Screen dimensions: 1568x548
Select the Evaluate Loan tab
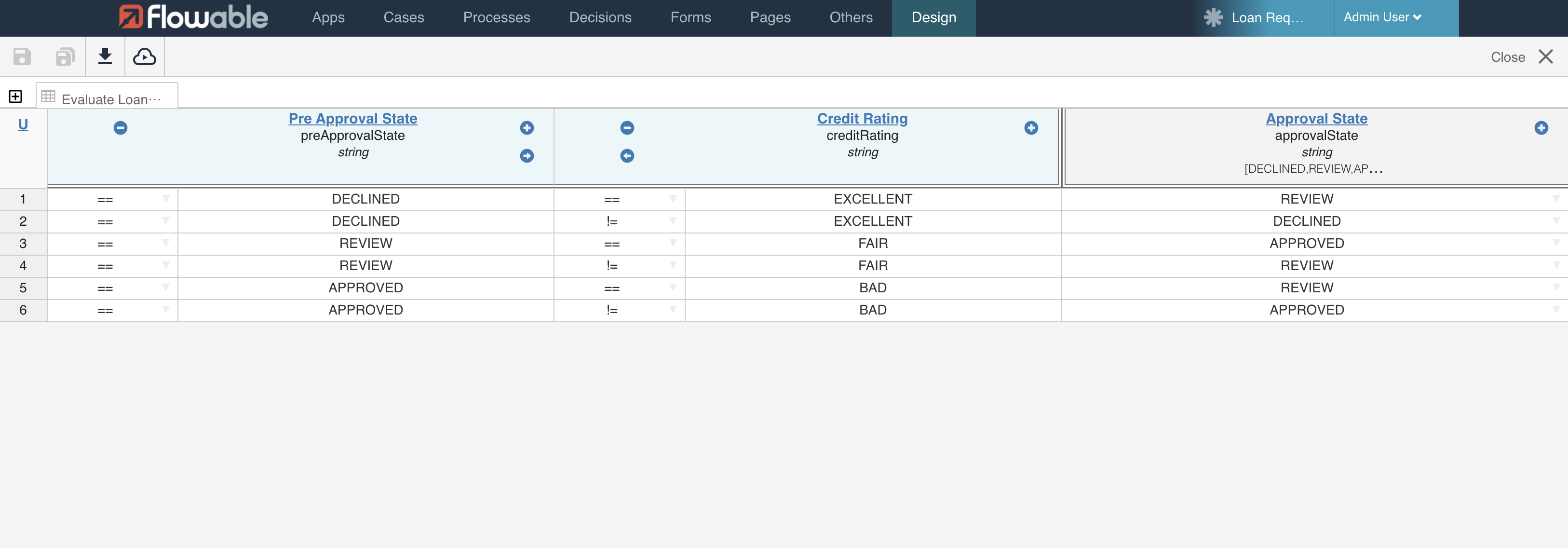(107, 98)
